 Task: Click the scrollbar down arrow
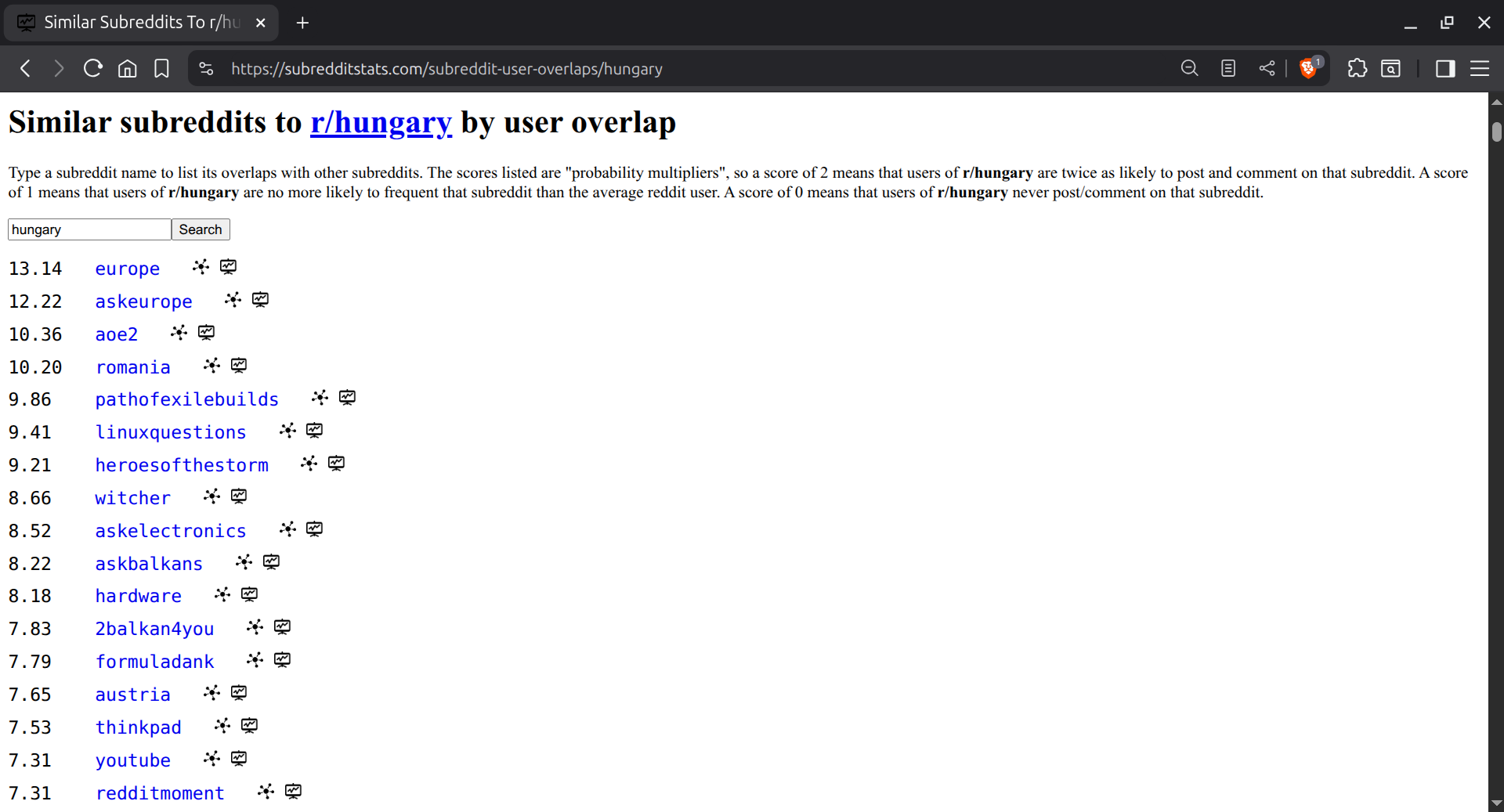point(1497,803)
